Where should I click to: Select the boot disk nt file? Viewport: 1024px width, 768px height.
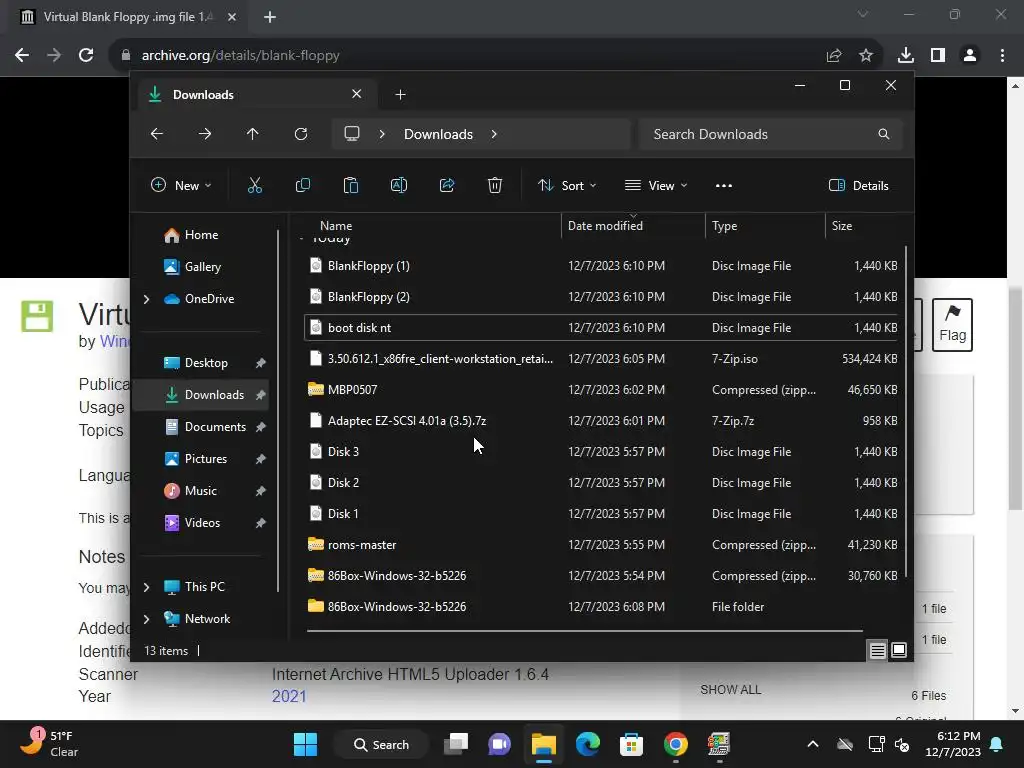pyautogui.click(x=601, y=327)
